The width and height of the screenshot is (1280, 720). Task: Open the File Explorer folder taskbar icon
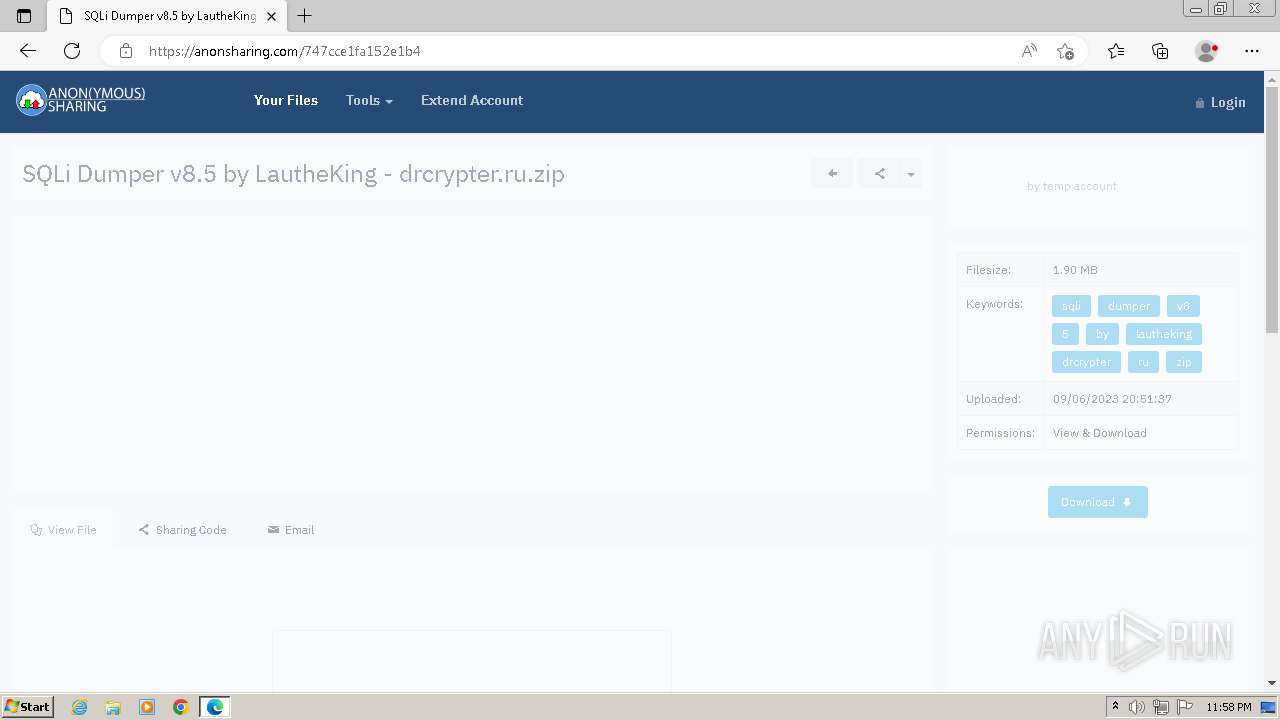[113, 707]
